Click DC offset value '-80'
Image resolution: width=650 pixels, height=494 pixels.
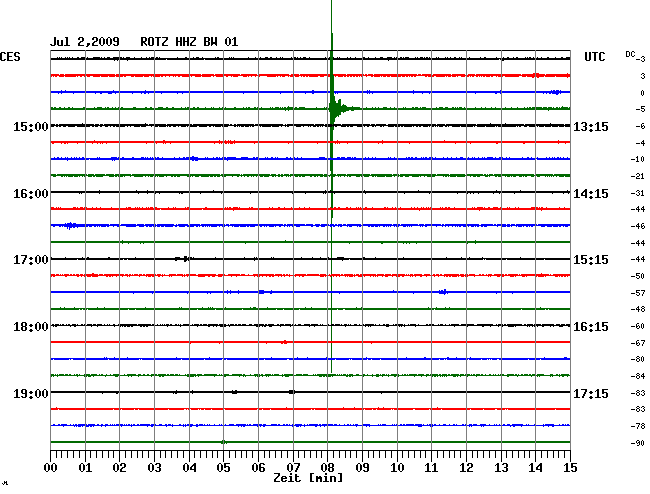638,359
